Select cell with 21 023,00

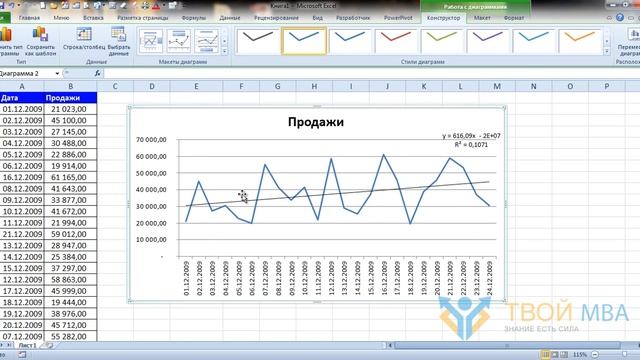71,109
